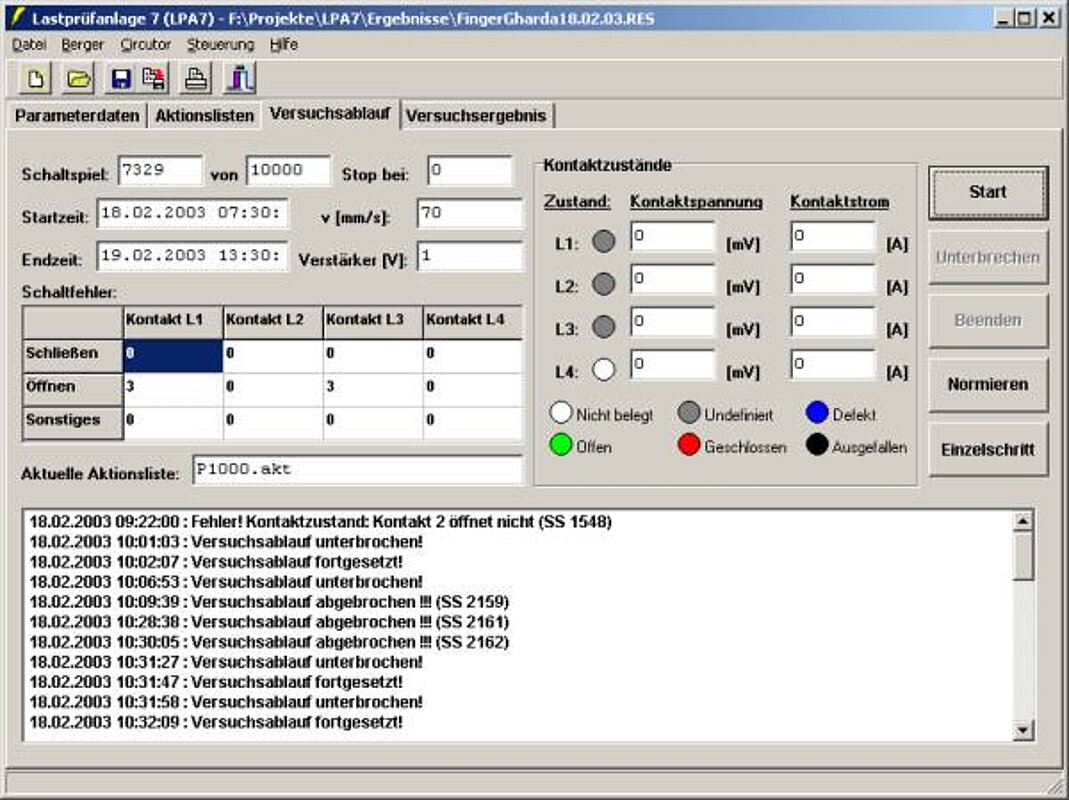Click the New file toolbar icon
The height and width of the screenshot is (800, 1069).
35,79
